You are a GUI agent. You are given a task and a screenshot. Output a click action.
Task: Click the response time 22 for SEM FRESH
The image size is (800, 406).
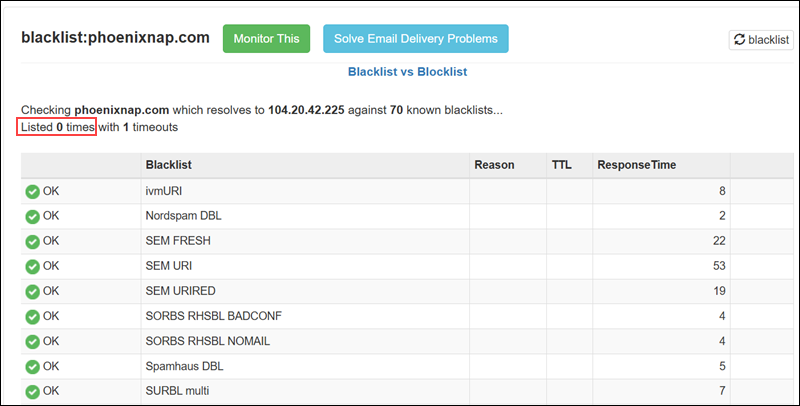coord(719,241)
